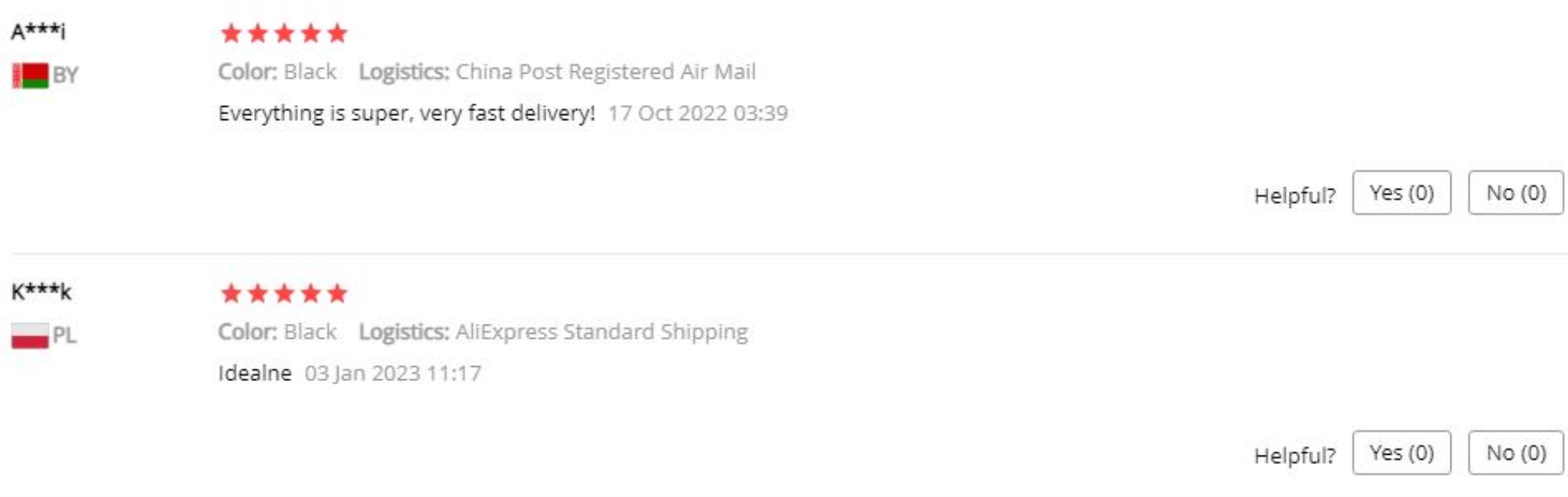Click the first star of A***i's rating
Screen dimensions: 1568x497
click(x=230, y=33)
